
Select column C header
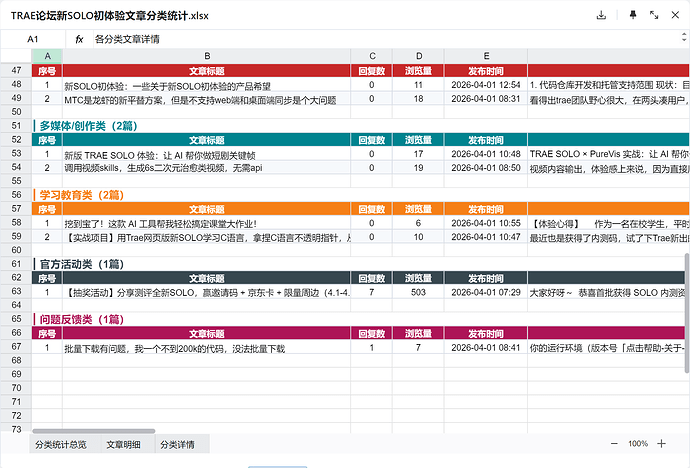click(x=372, y=56)
